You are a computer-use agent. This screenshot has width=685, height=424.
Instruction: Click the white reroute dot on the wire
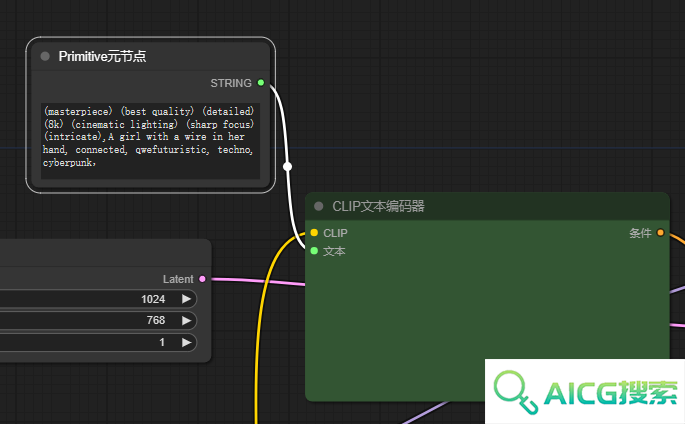[287, 166]
